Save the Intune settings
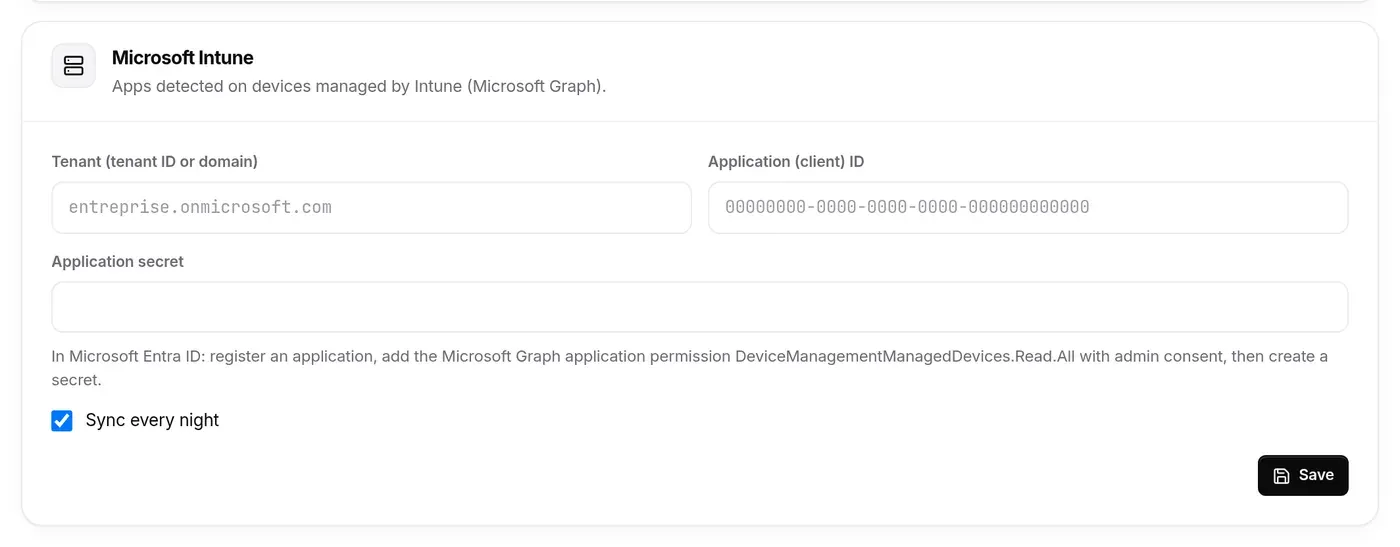1400x547 pixels. click(1303, 476)
